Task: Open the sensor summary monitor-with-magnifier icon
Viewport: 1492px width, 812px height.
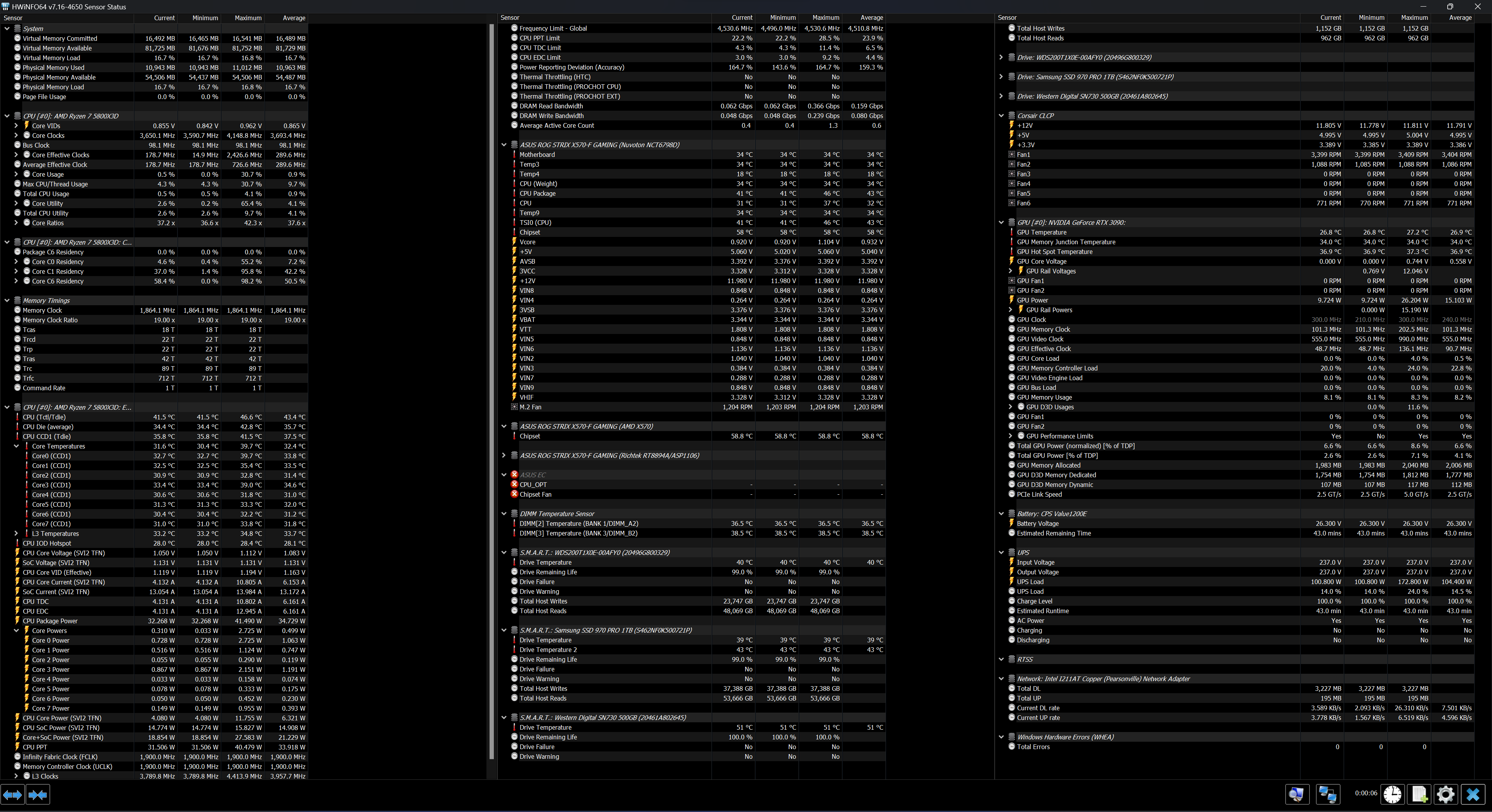Action: tap(1297, 794)
